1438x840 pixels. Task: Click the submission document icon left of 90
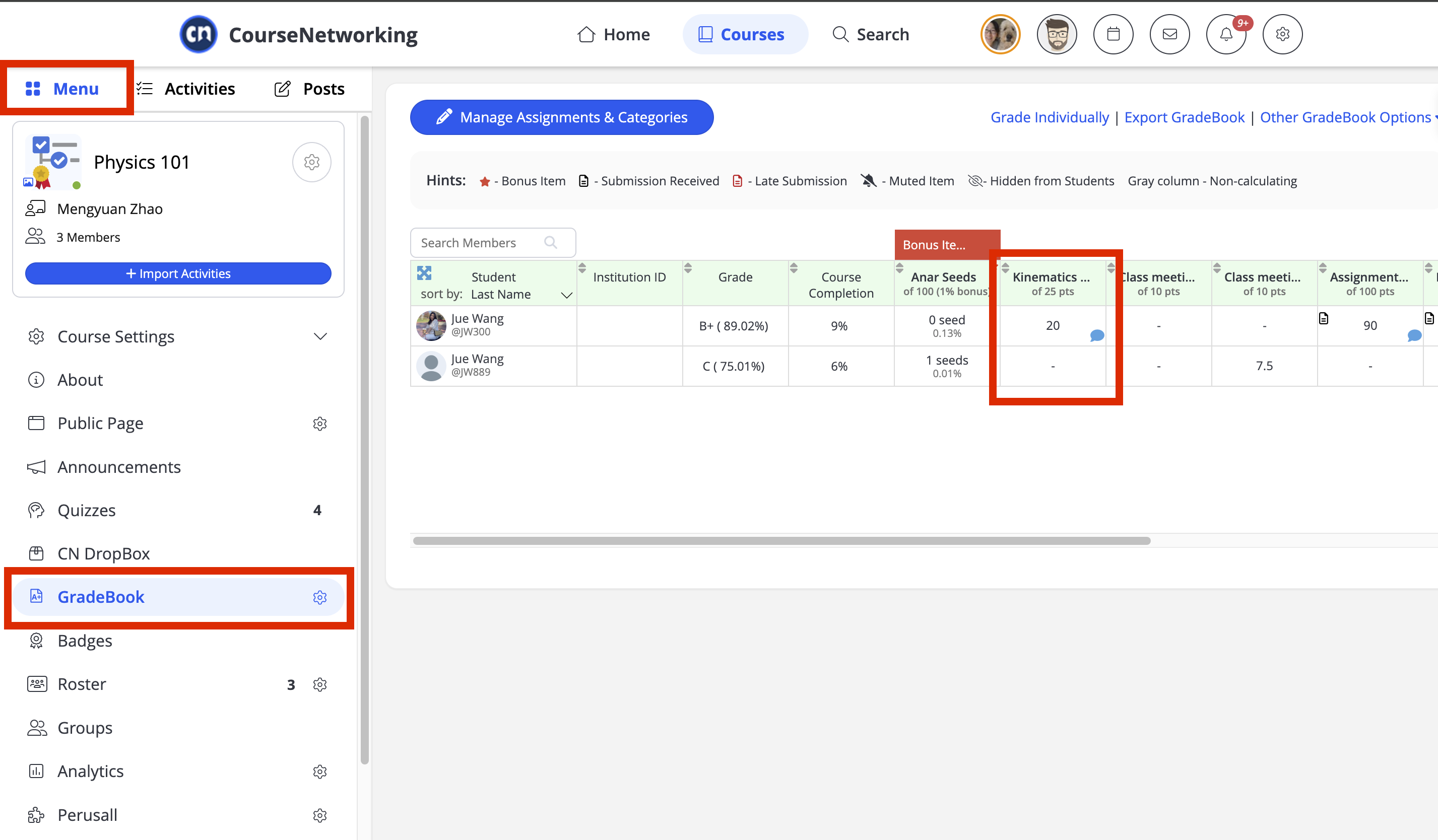pos(1324,318)
